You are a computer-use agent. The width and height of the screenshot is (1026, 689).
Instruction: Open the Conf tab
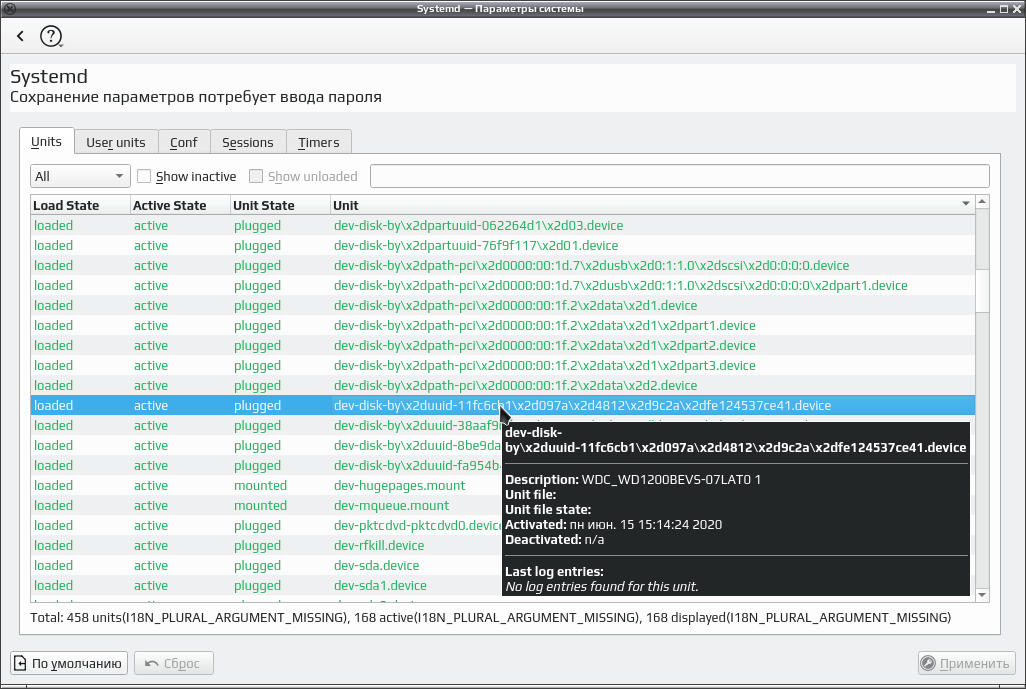pos(184,142)
